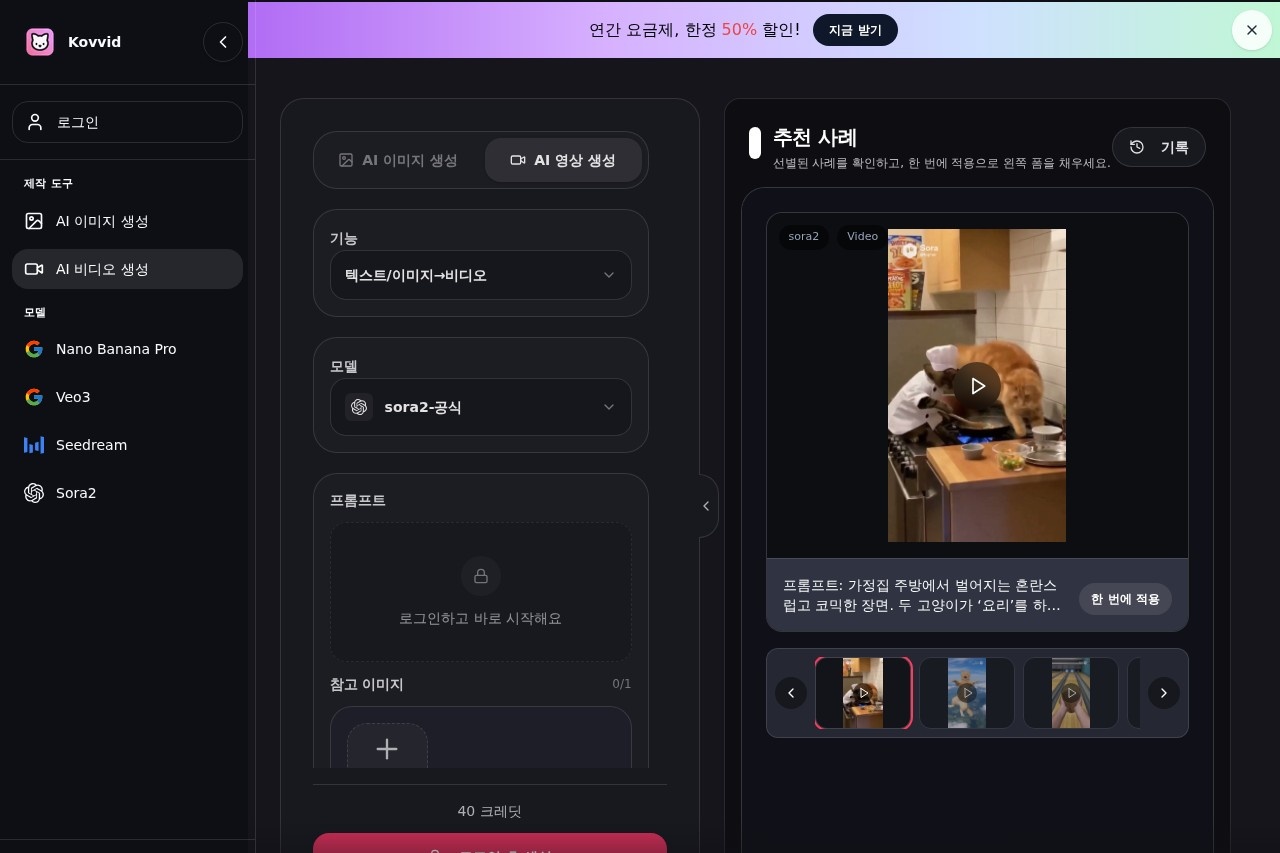
Task: Select the AI 영상 생성 tab
Action: coord(563,160)
